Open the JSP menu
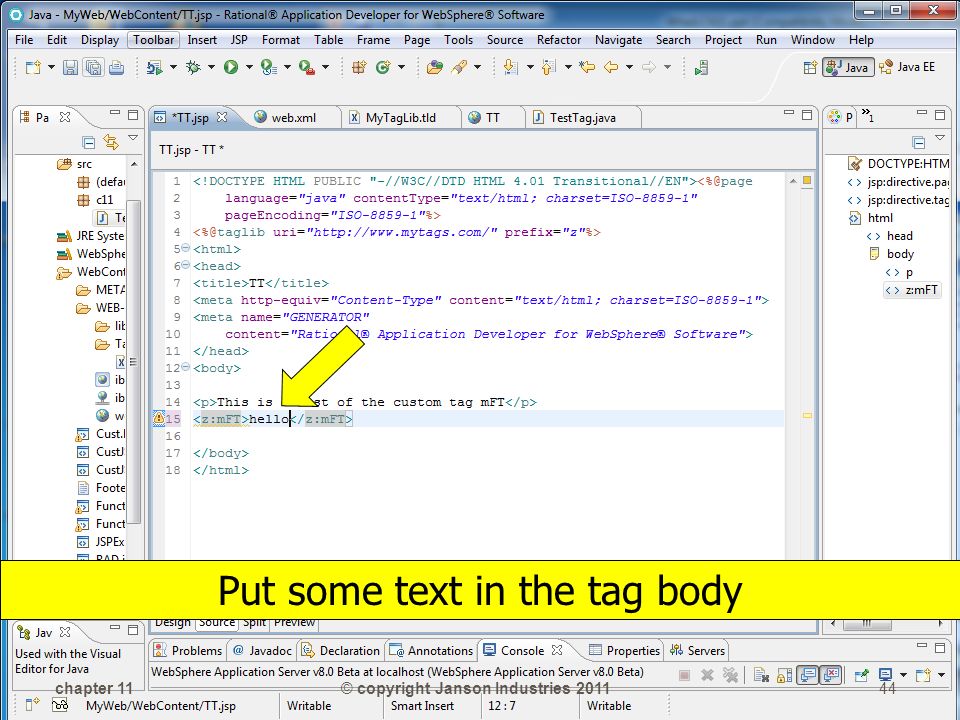The image size is (960, 720). 239,40
